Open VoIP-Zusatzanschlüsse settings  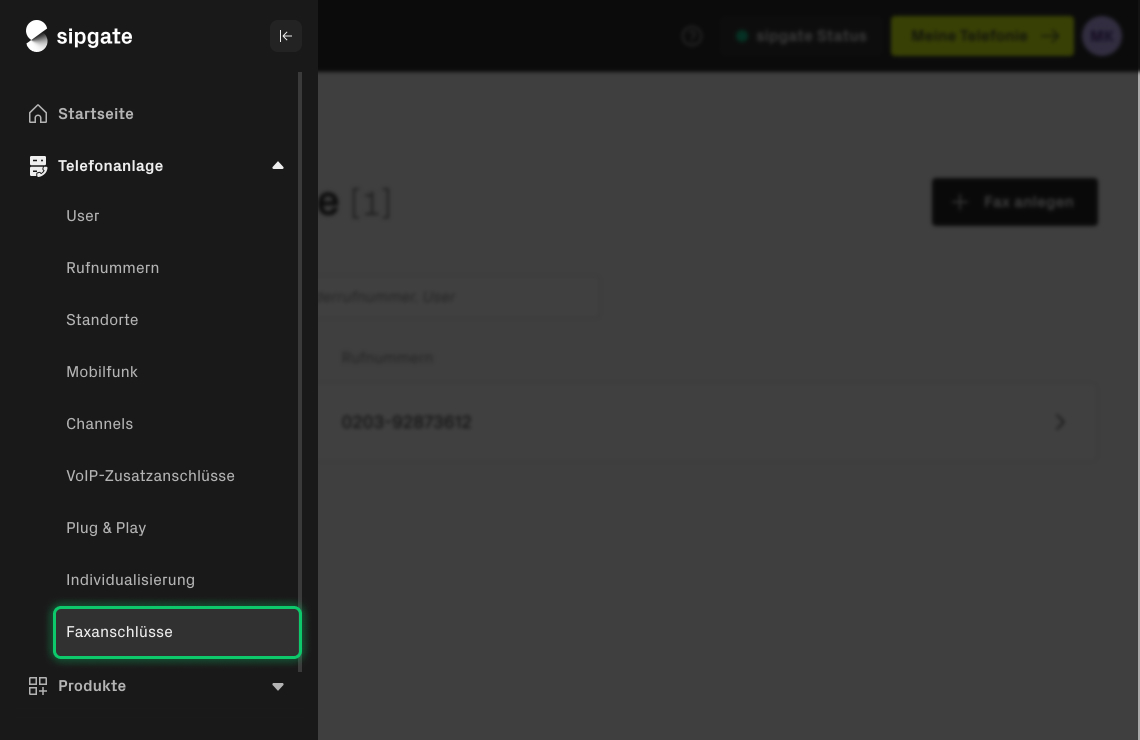(150, 476)
